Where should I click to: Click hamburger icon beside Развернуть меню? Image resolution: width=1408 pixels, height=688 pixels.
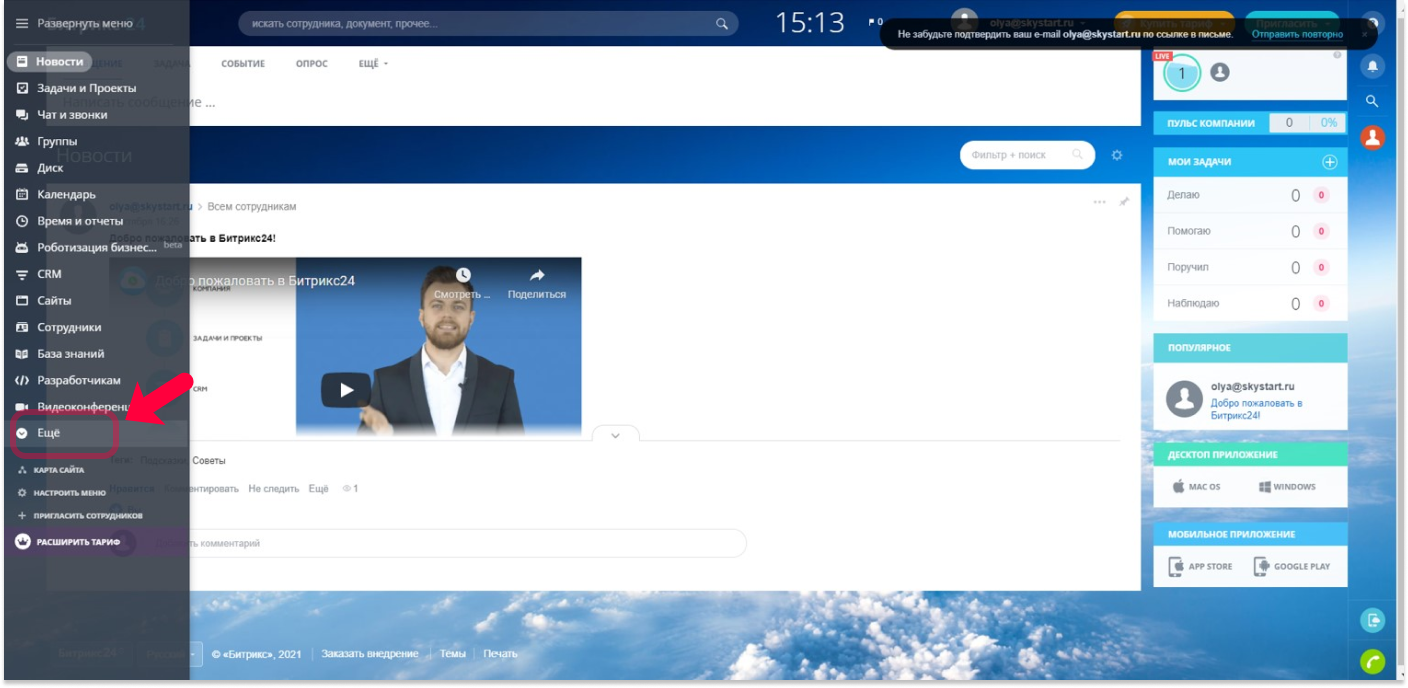pyautogui.click(x=22, y=23)
